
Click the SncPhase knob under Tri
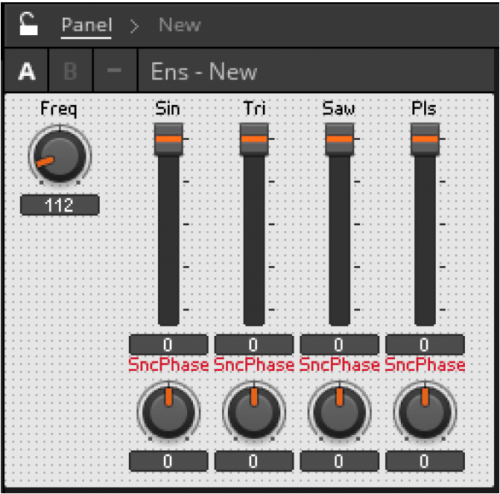[254, 412]
